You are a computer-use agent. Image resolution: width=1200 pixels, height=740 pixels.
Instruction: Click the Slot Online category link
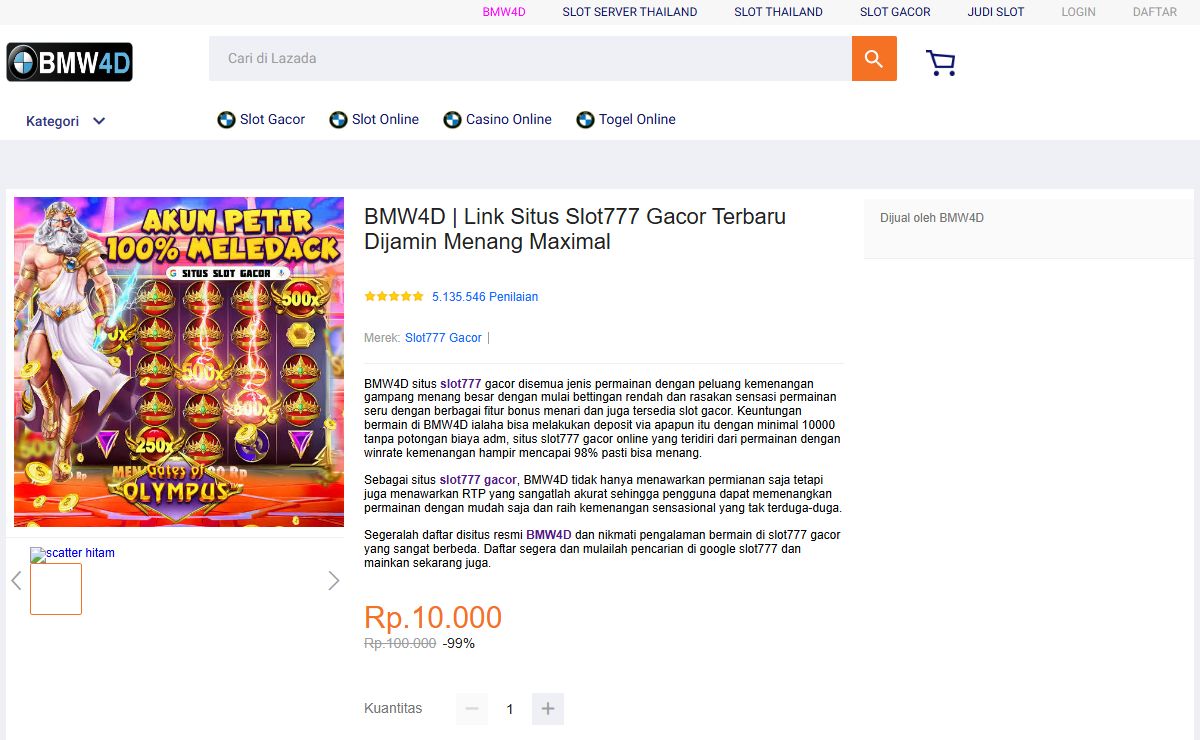(x=375, y=119)
